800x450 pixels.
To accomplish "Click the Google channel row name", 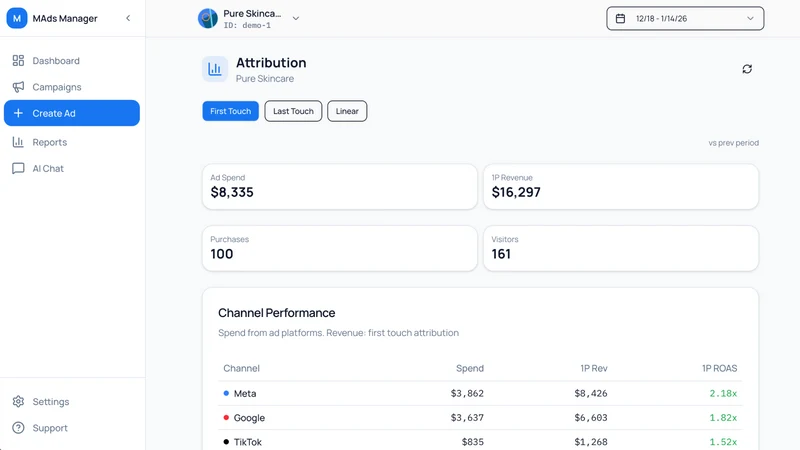I will tap(249, 418).
